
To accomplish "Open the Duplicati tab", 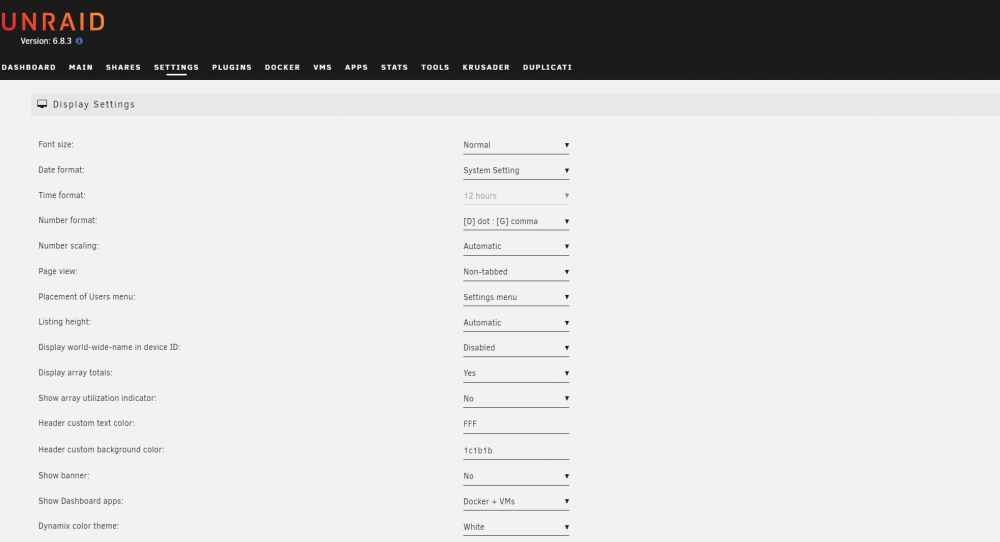I will coord(547,67).
